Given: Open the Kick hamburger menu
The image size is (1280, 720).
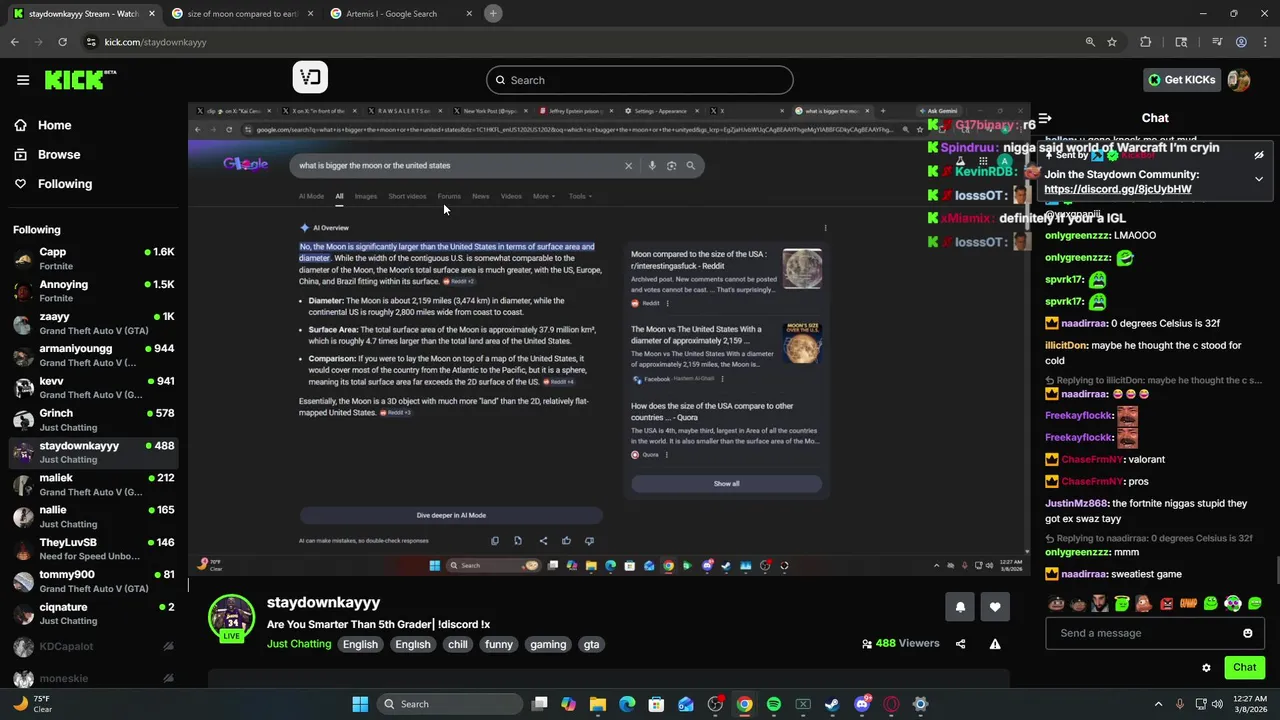Looking at the screenshot, I should 23,80.
